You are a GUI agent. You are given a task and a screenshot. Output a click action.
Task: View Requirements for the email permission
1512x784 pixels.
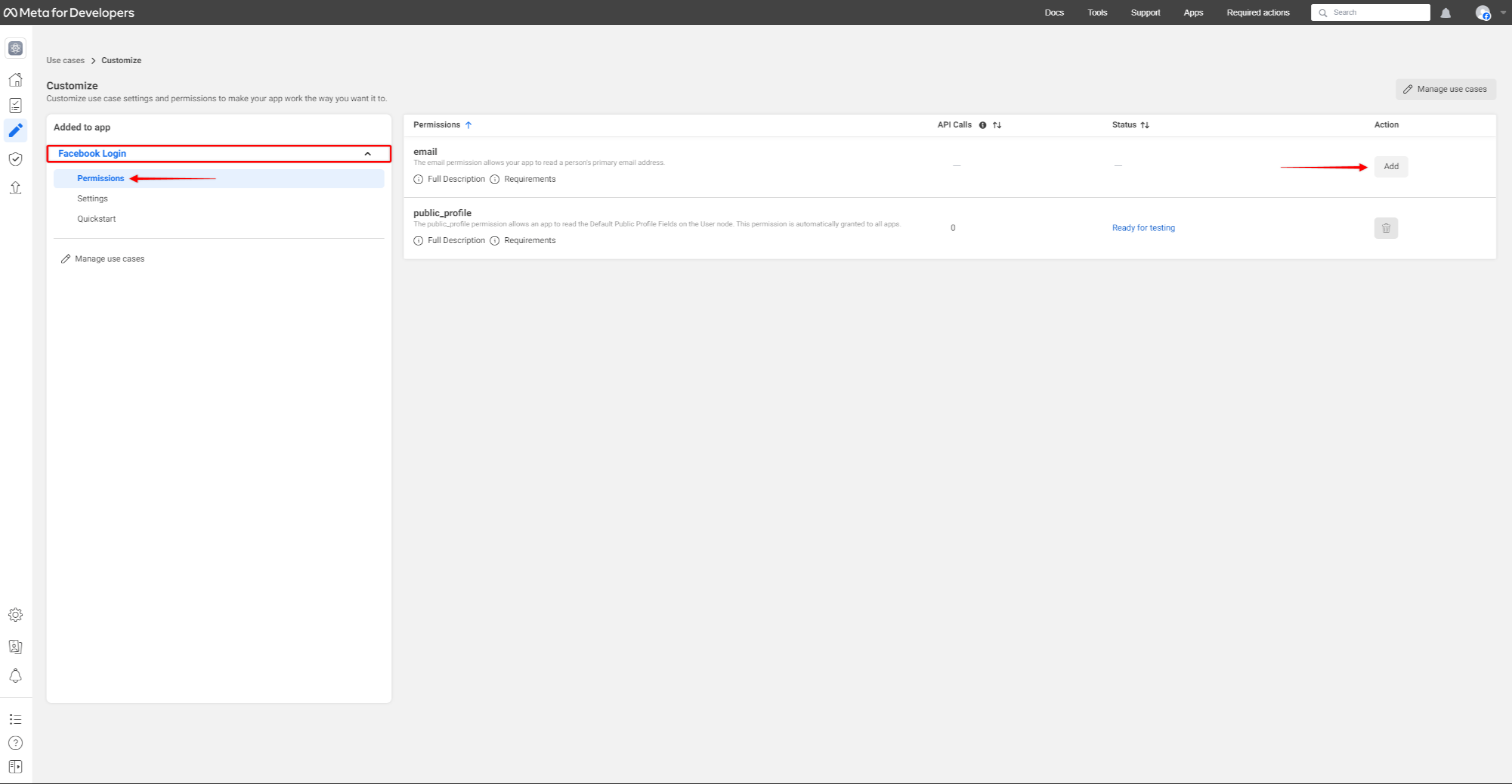pos(523,179)
